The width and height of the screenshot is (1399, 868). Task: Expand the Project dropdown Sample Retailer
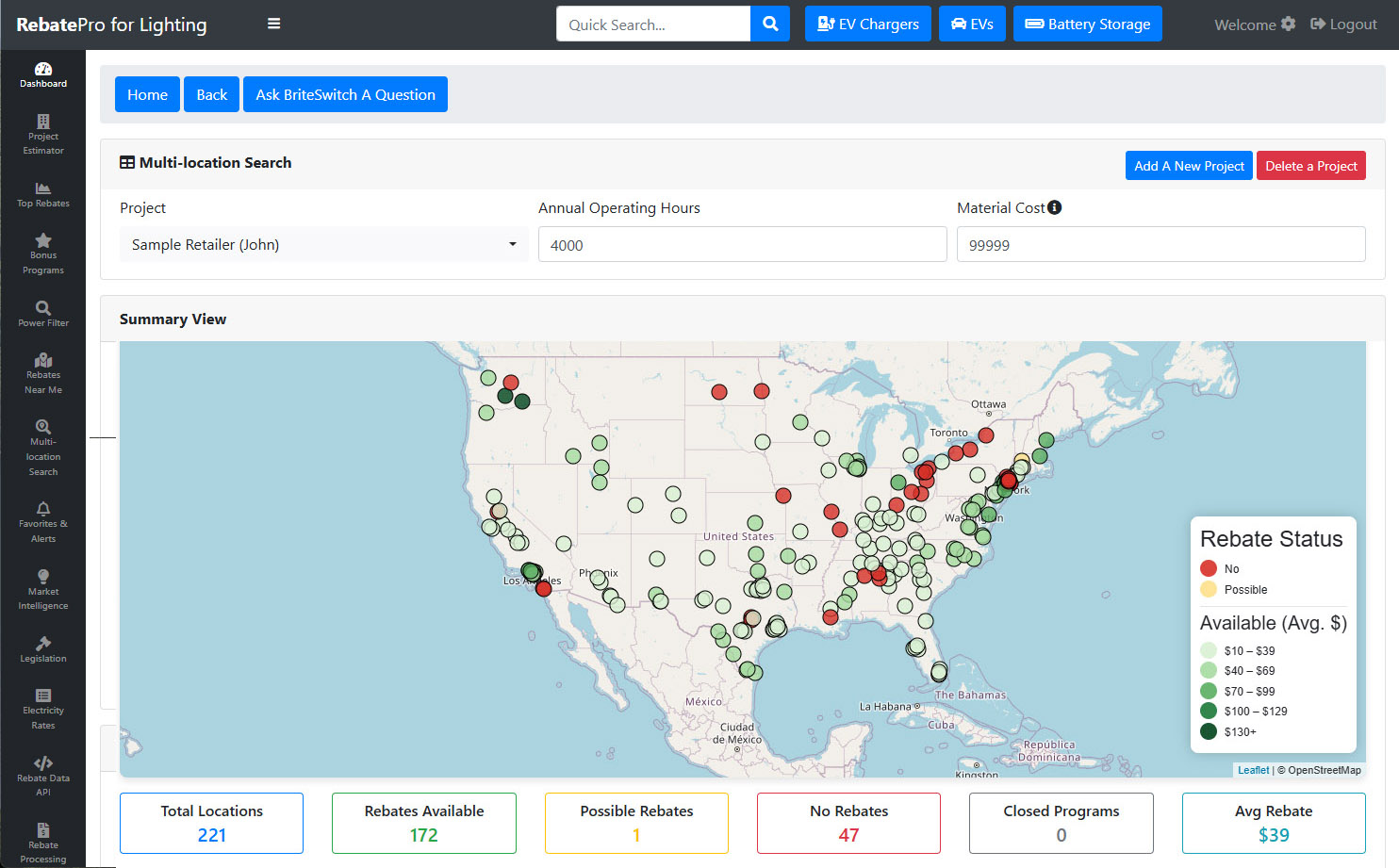point(322,244)
